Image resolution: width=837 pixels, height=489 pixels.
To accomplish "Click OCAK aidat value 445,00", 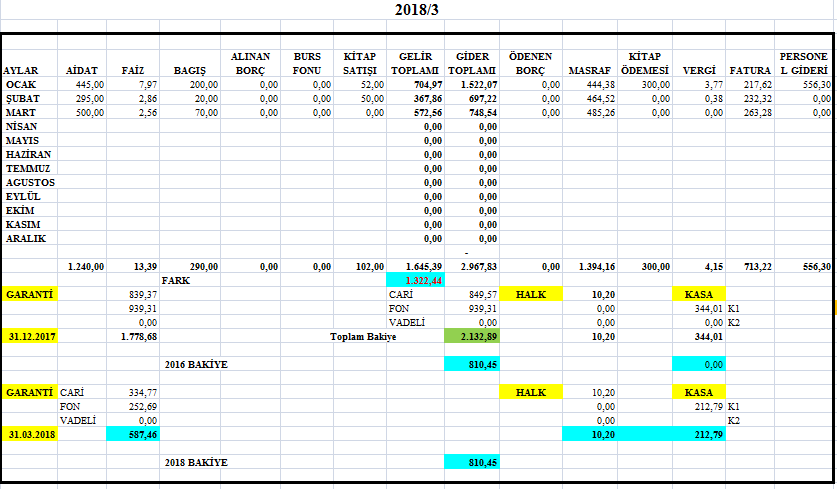I will click(90, 84).
